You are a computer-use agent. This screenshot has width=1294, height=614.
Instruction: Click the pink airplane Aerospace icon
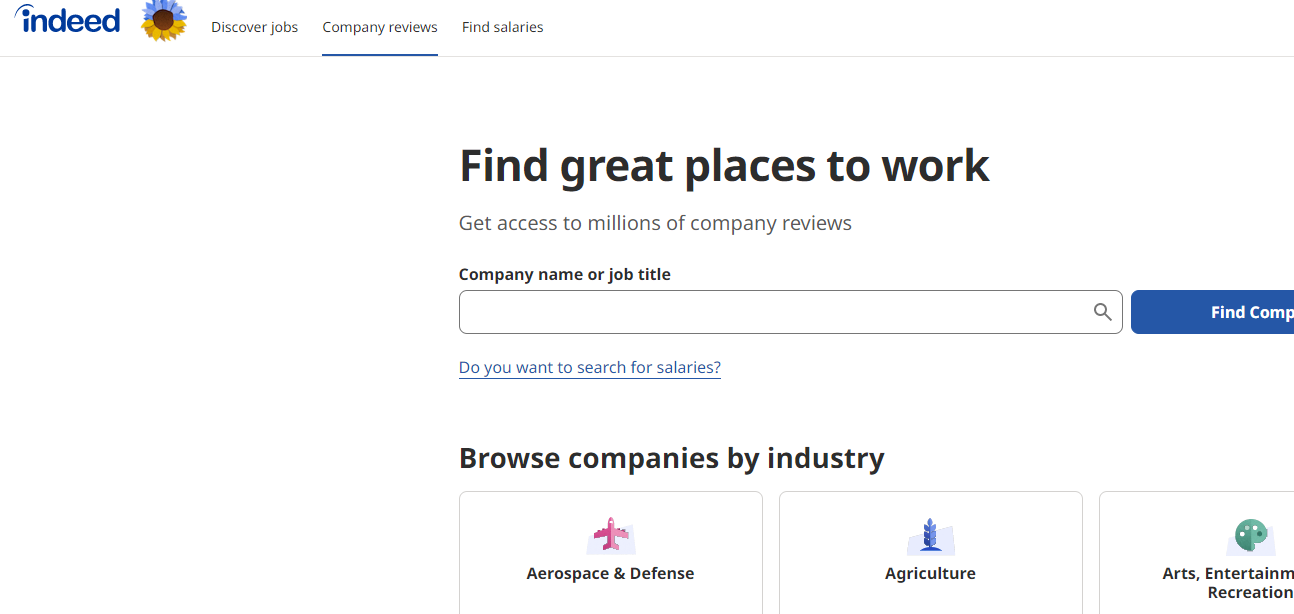pyautogui.click(x=610, y=536)
